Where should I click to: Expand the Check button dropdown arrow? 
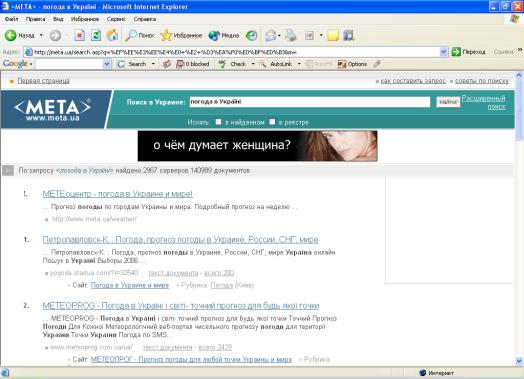pos(253,64)
